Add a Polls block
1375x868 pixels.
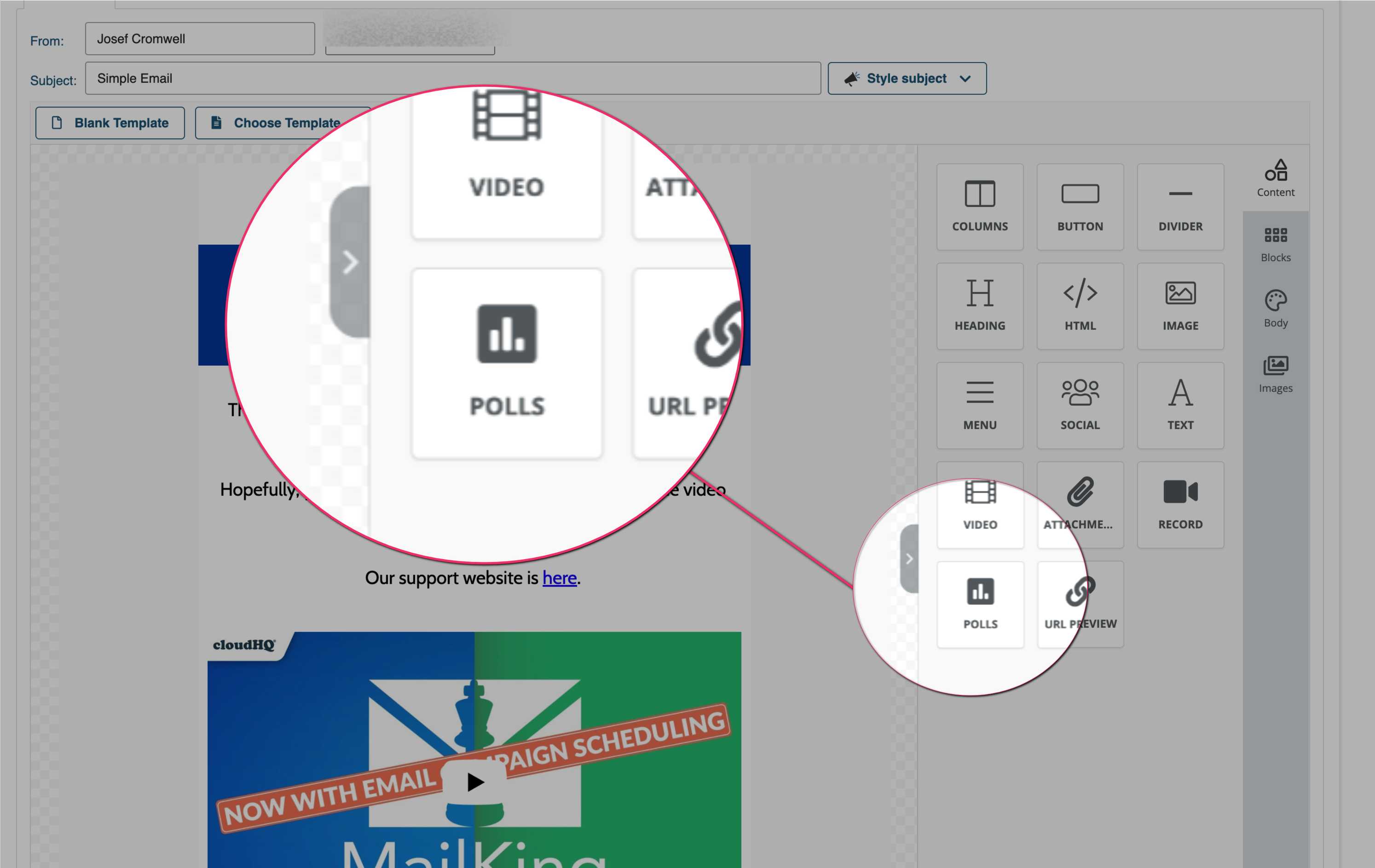(x=980, y=604)
